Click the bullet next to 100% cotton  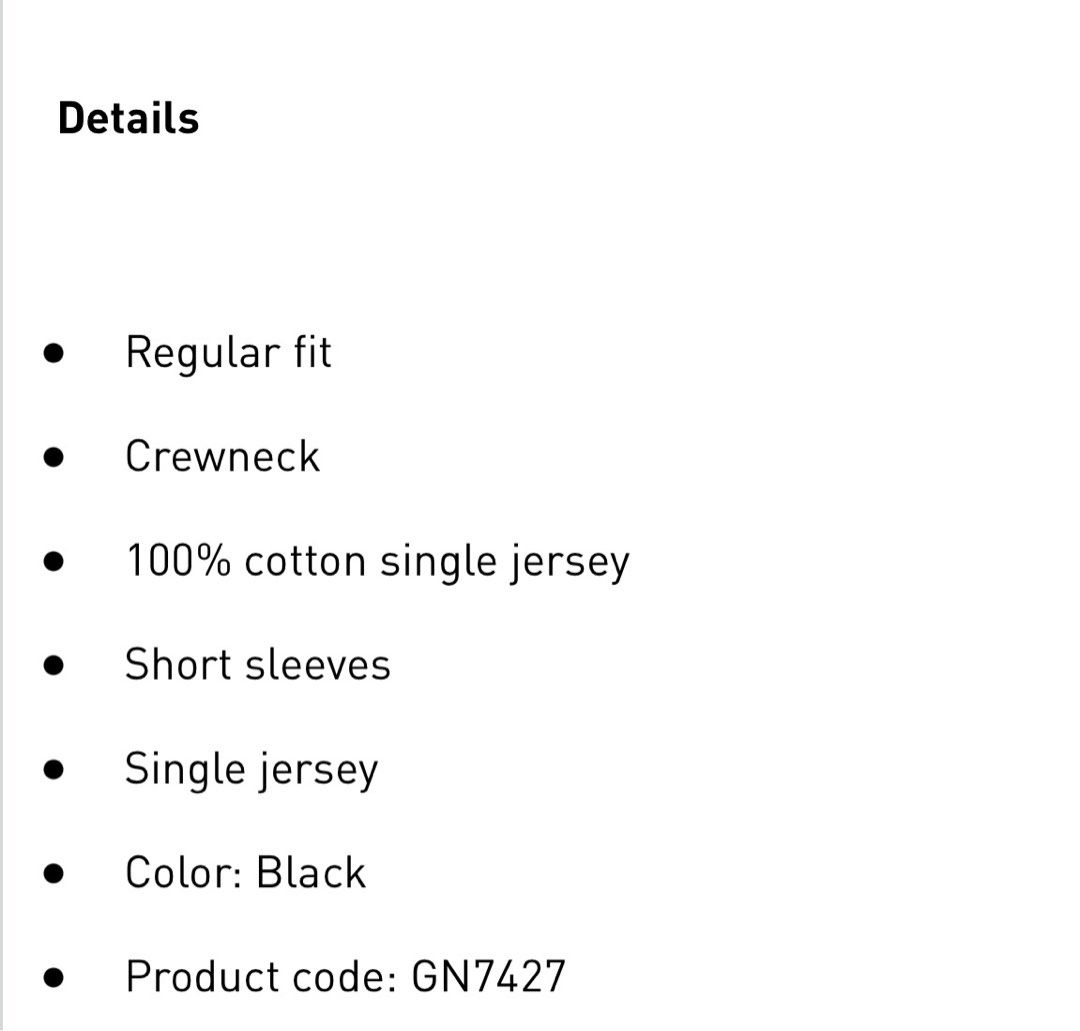(x=54, y=561)
